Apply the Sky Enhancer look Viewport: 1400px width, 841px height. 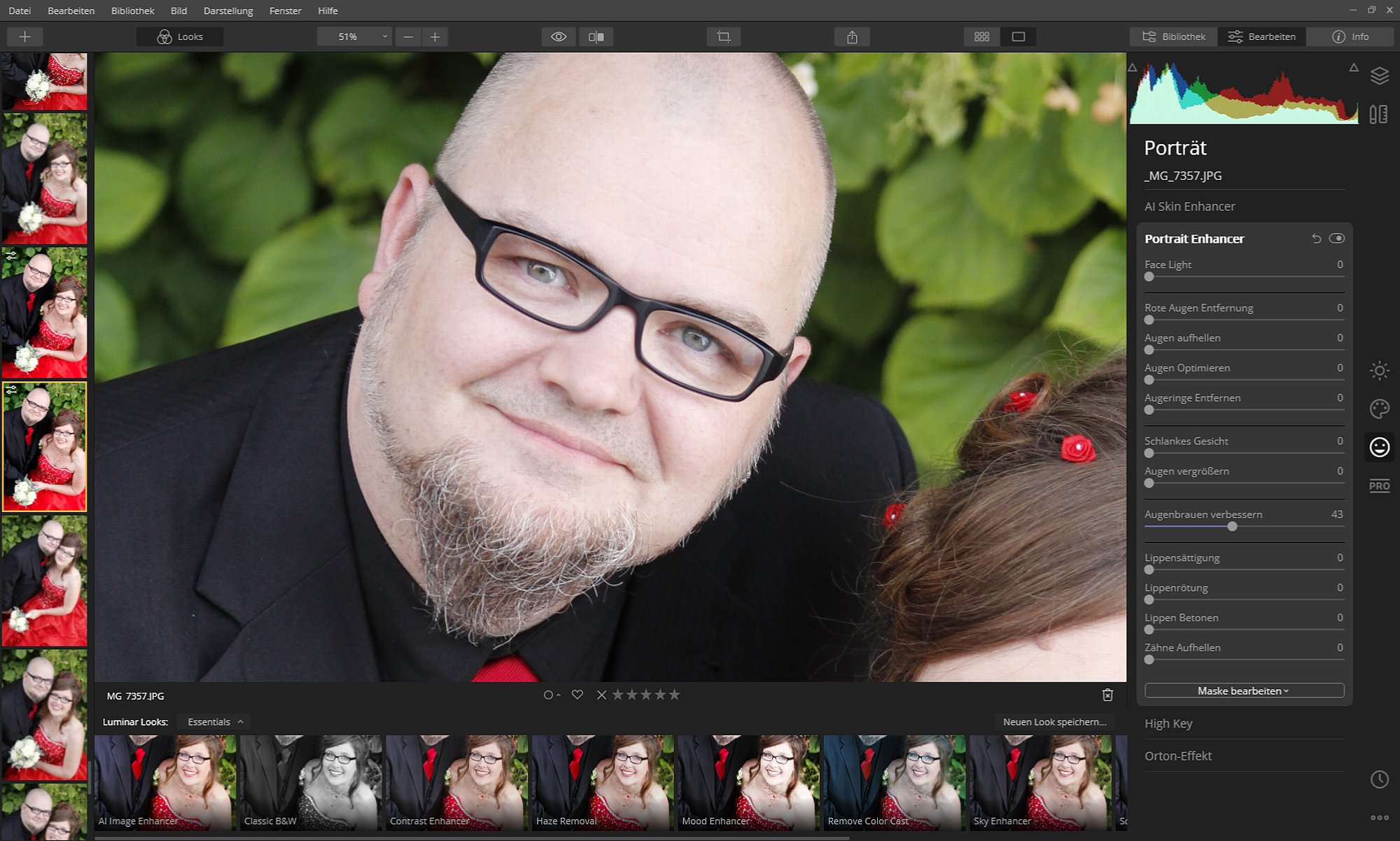[x=1040, y=782]
